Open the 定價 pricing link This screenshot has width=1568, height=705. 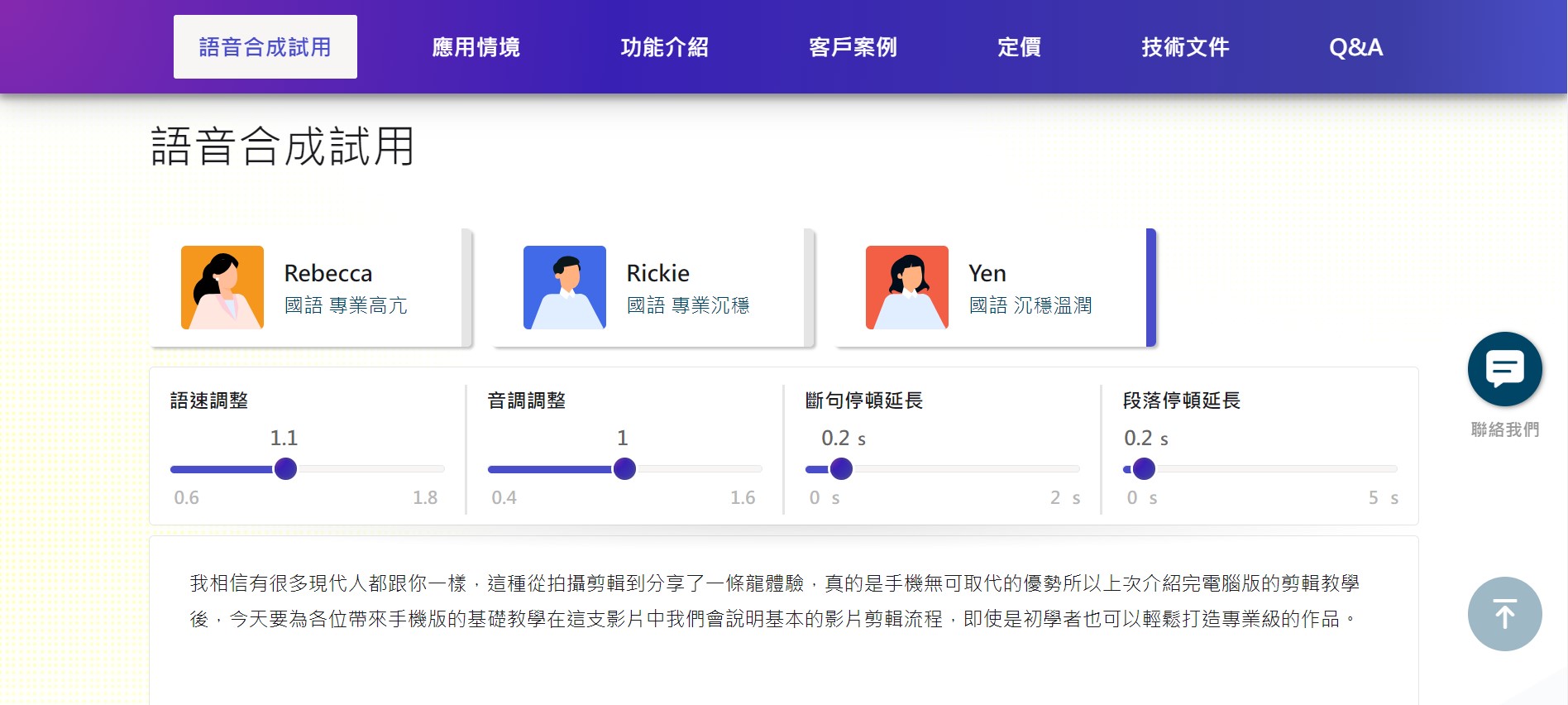1019,47
